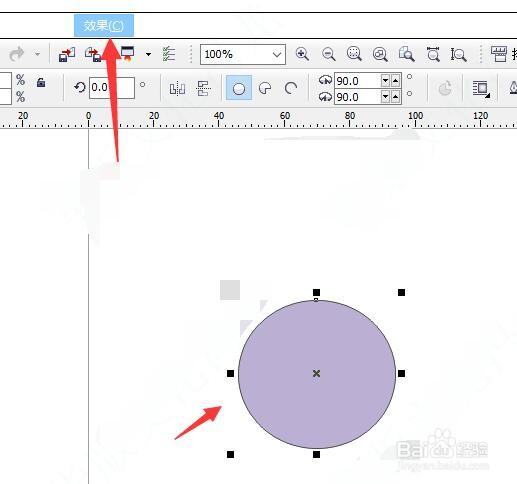This screenshot has height=484, width=517.
Task: Expand the redo history dropdown arrow
Action: point(37,54)
